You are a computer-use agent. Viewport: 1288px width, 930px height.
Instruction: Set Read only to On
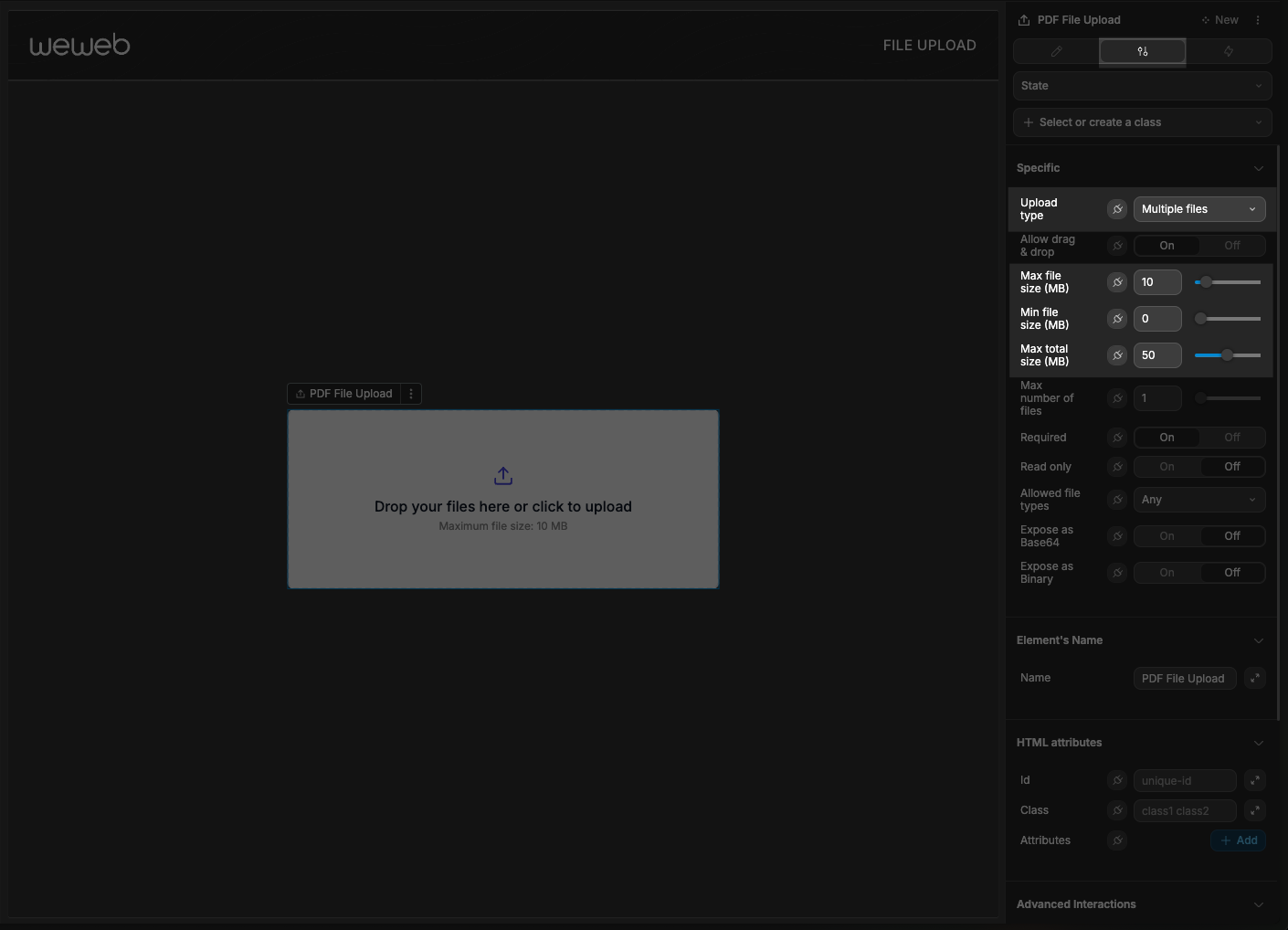[x=1167, y=467]
